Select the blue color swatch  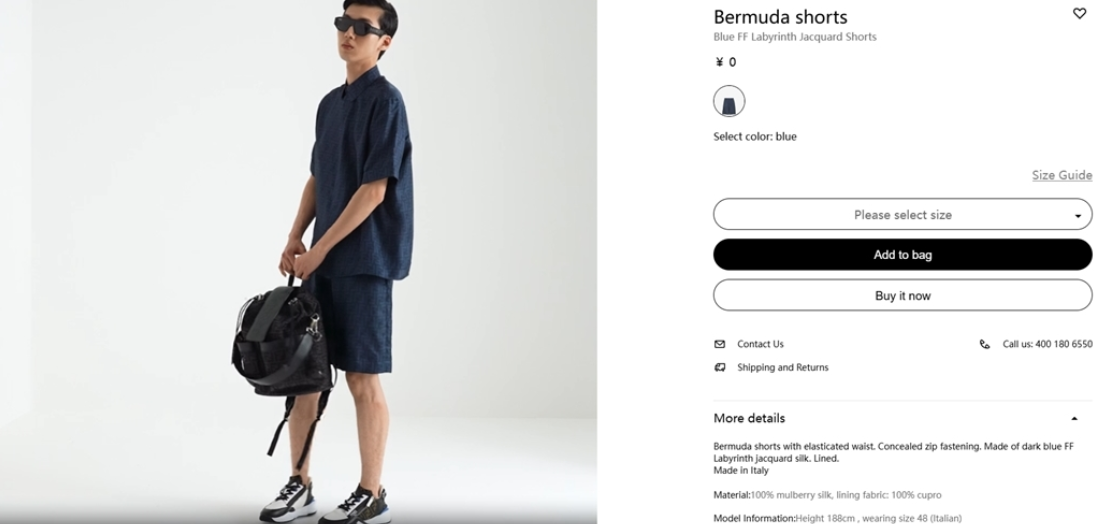coord(729,101)
